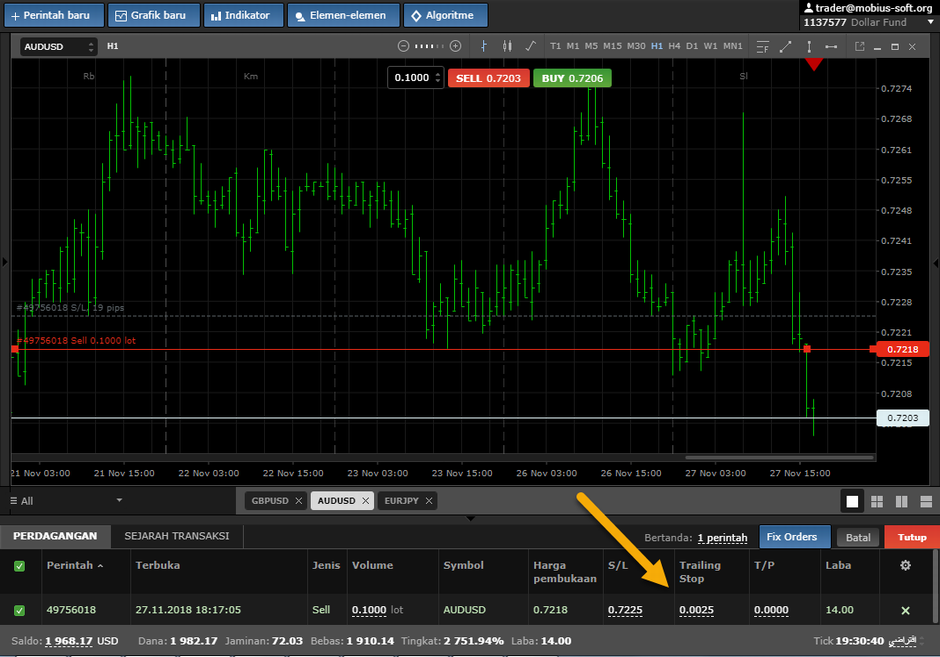940x657 pixels.
Task: Select the vertical line tool
Action: point(809,47)
